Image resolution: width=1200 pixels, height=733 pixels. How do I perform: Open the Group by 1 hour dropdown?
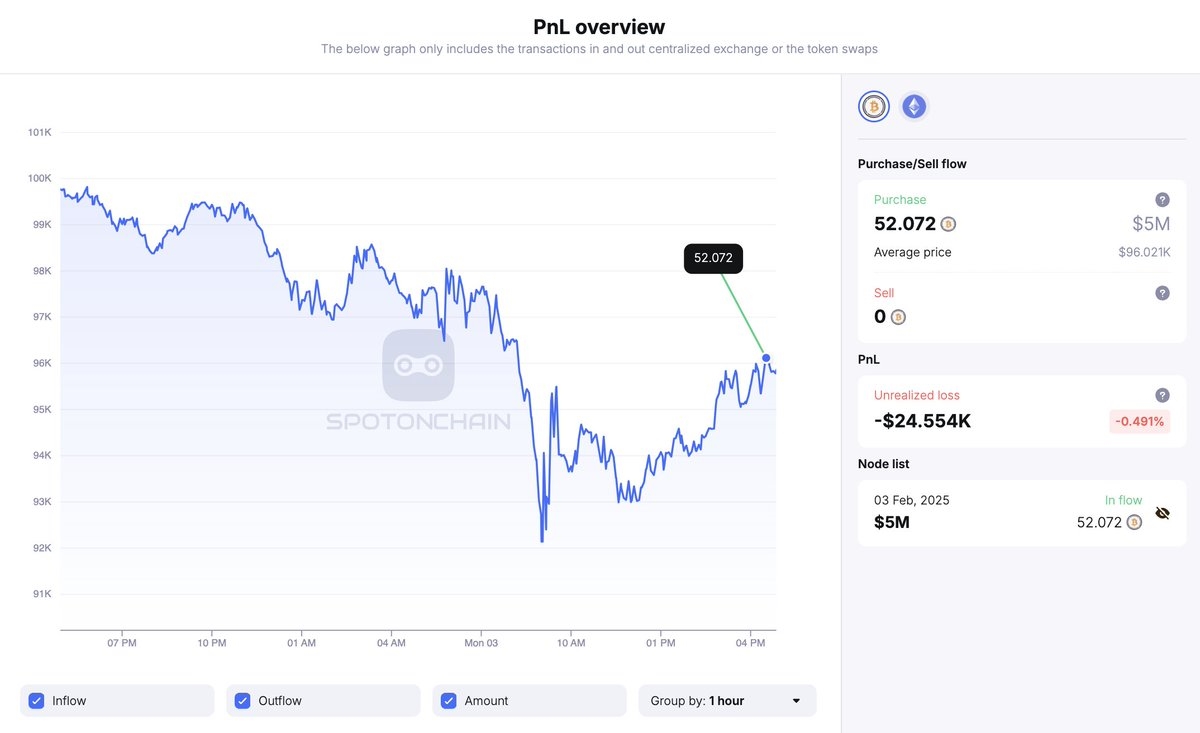[x=727, y=701]
